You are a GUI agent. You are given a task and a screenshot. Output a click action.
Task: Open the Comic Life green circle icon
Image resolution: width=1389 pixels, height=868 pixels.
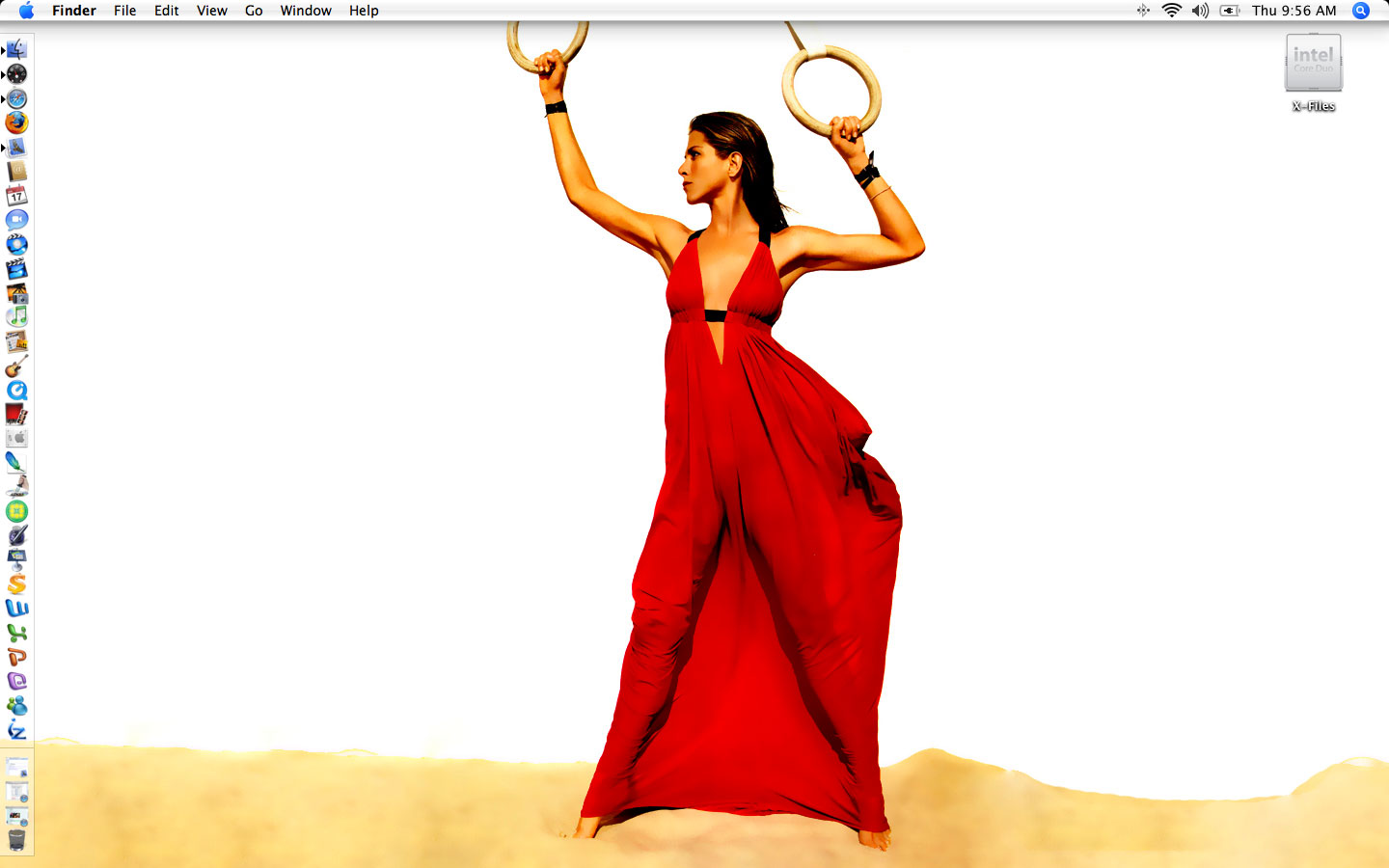[16, 511]
